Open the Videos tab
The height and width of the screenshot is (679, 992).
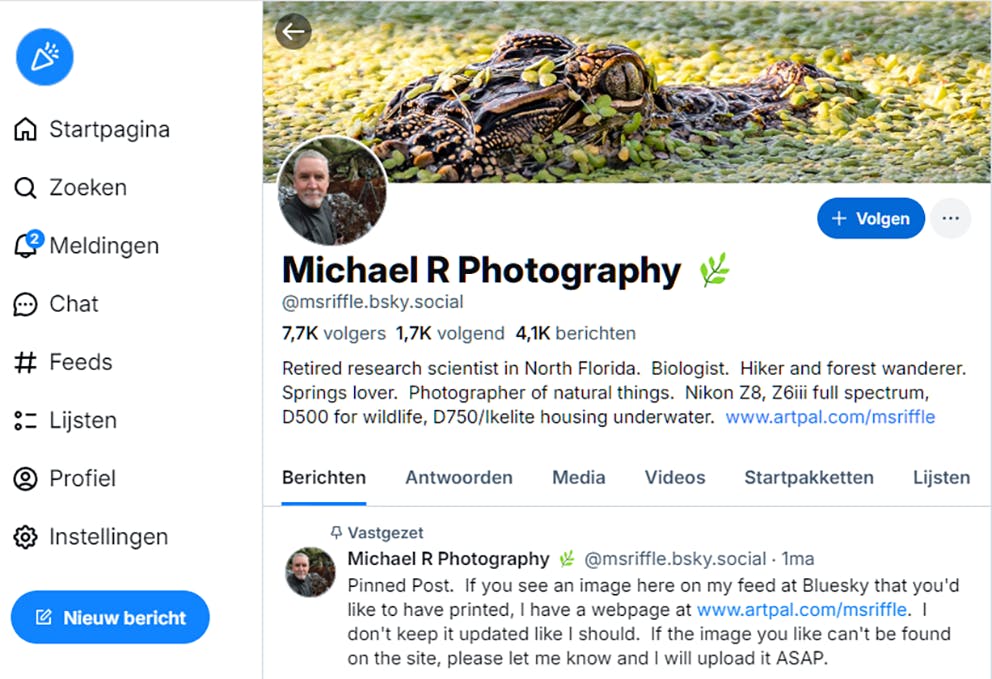tap(675, 477)
